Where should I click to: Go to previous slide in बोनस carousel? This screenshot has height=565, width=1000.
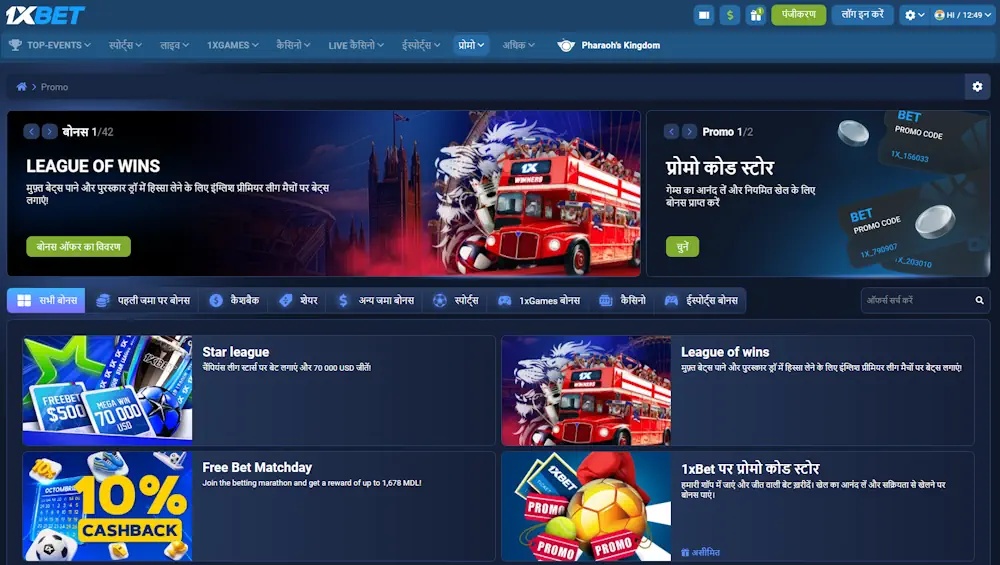31,132
